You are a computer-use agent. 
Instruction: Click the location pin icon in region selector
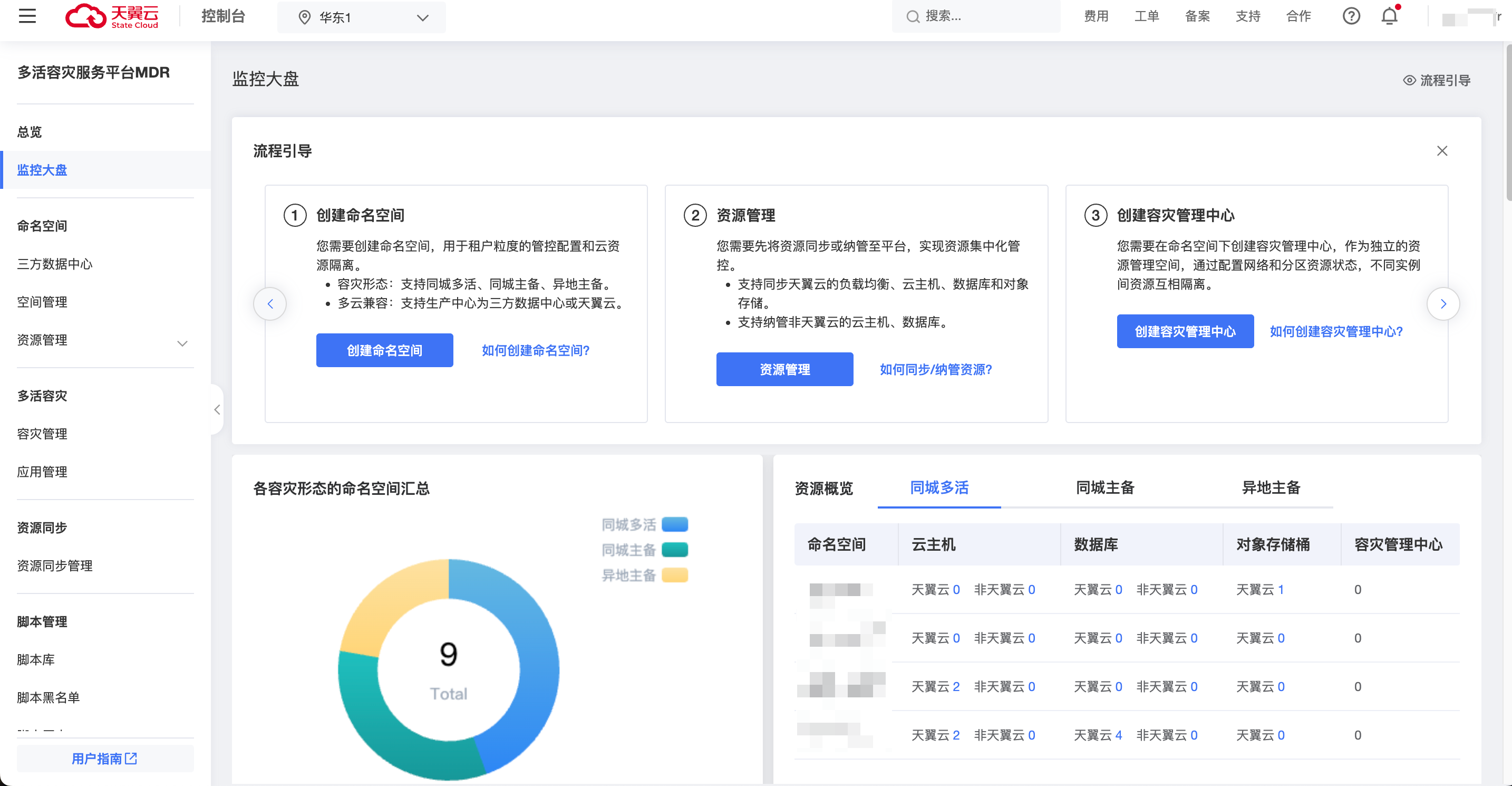pyautogui.click(x=304, y=17)
